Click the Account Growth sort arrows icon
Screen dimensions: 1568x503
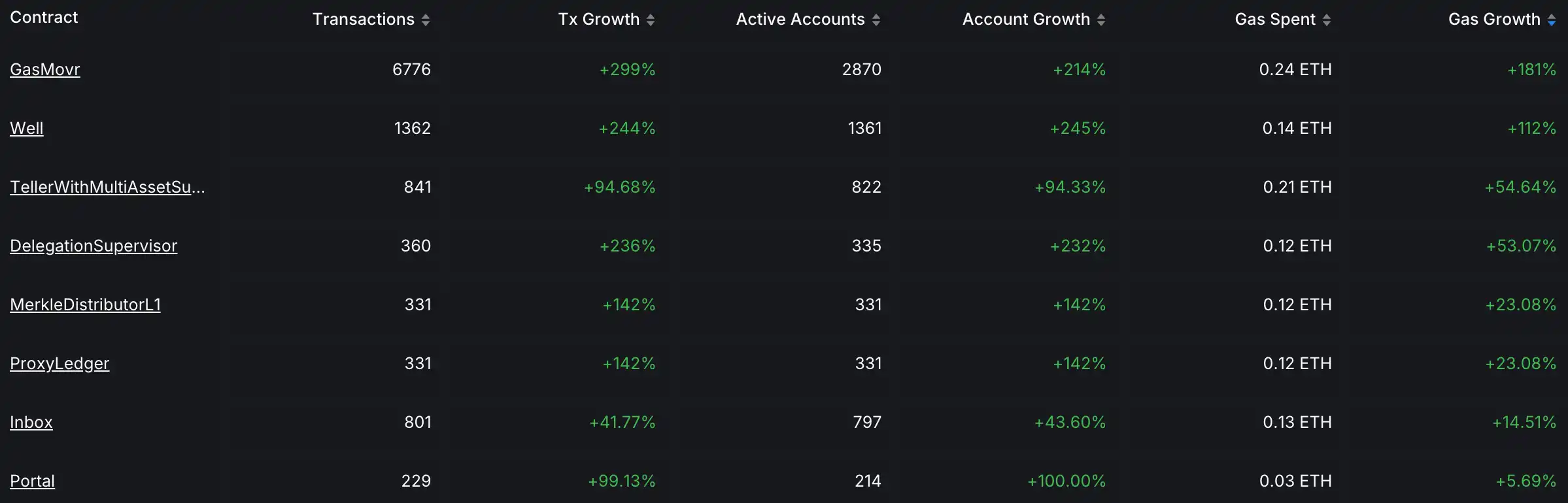1101,20
